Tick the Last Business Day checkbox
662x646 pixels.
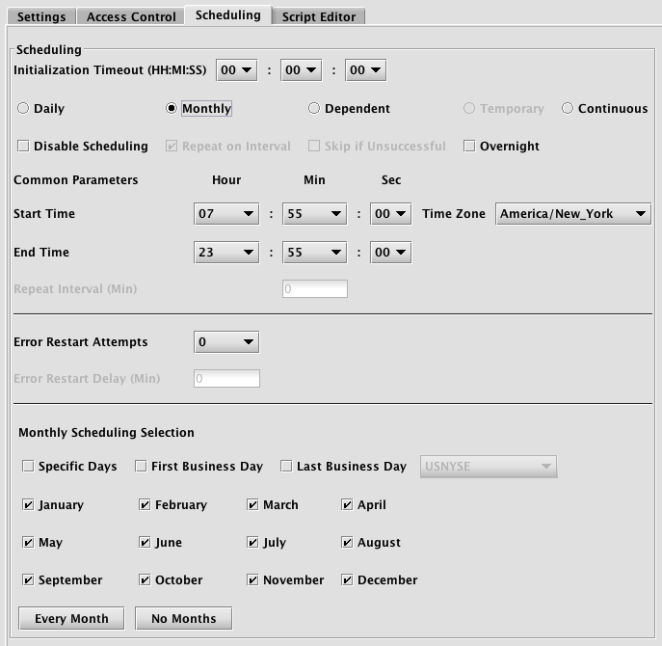pyautogui.click(x=286, y=467)
